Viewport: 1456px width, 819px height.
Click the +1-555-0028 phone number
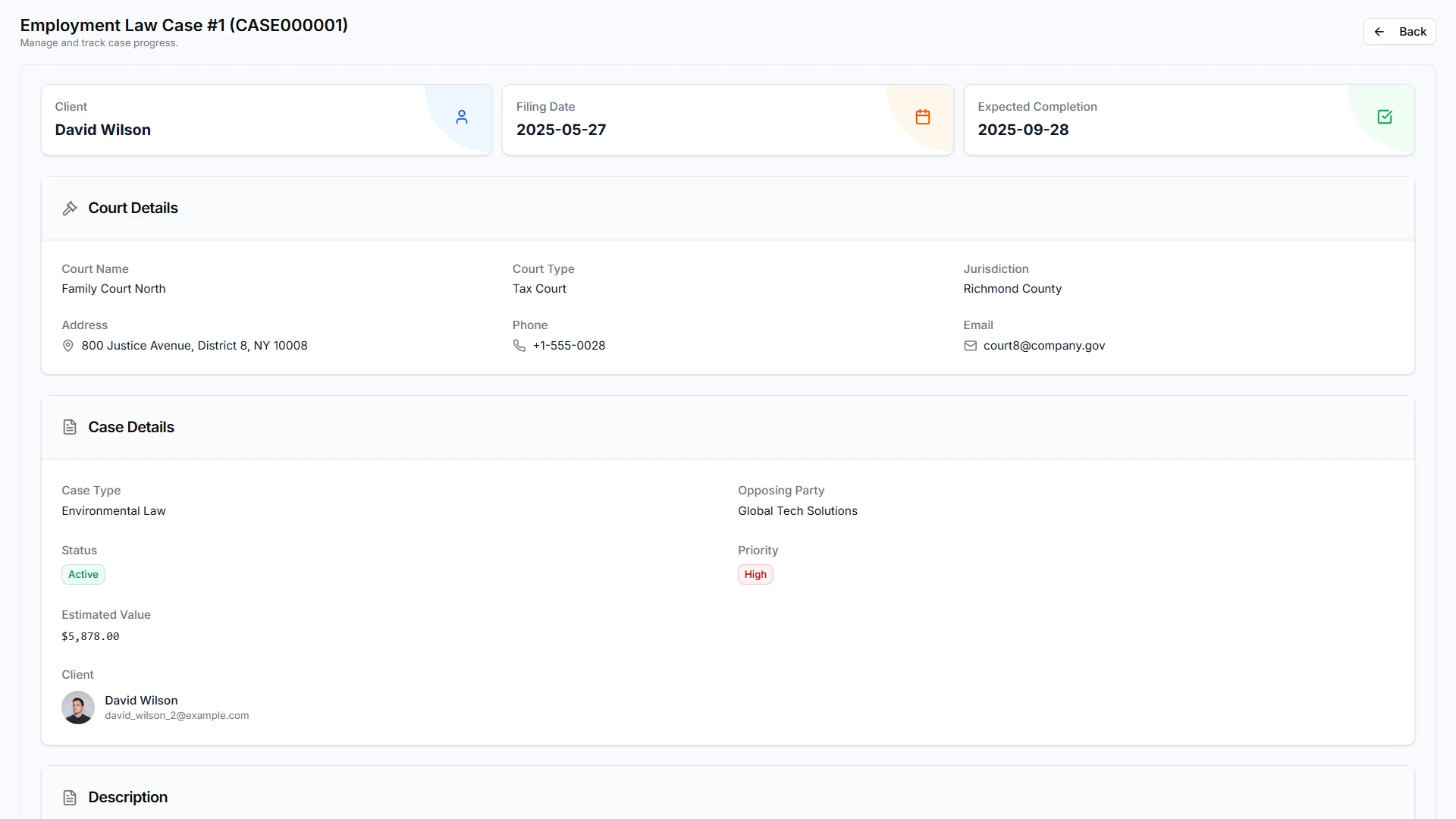(x=569, y=346)
